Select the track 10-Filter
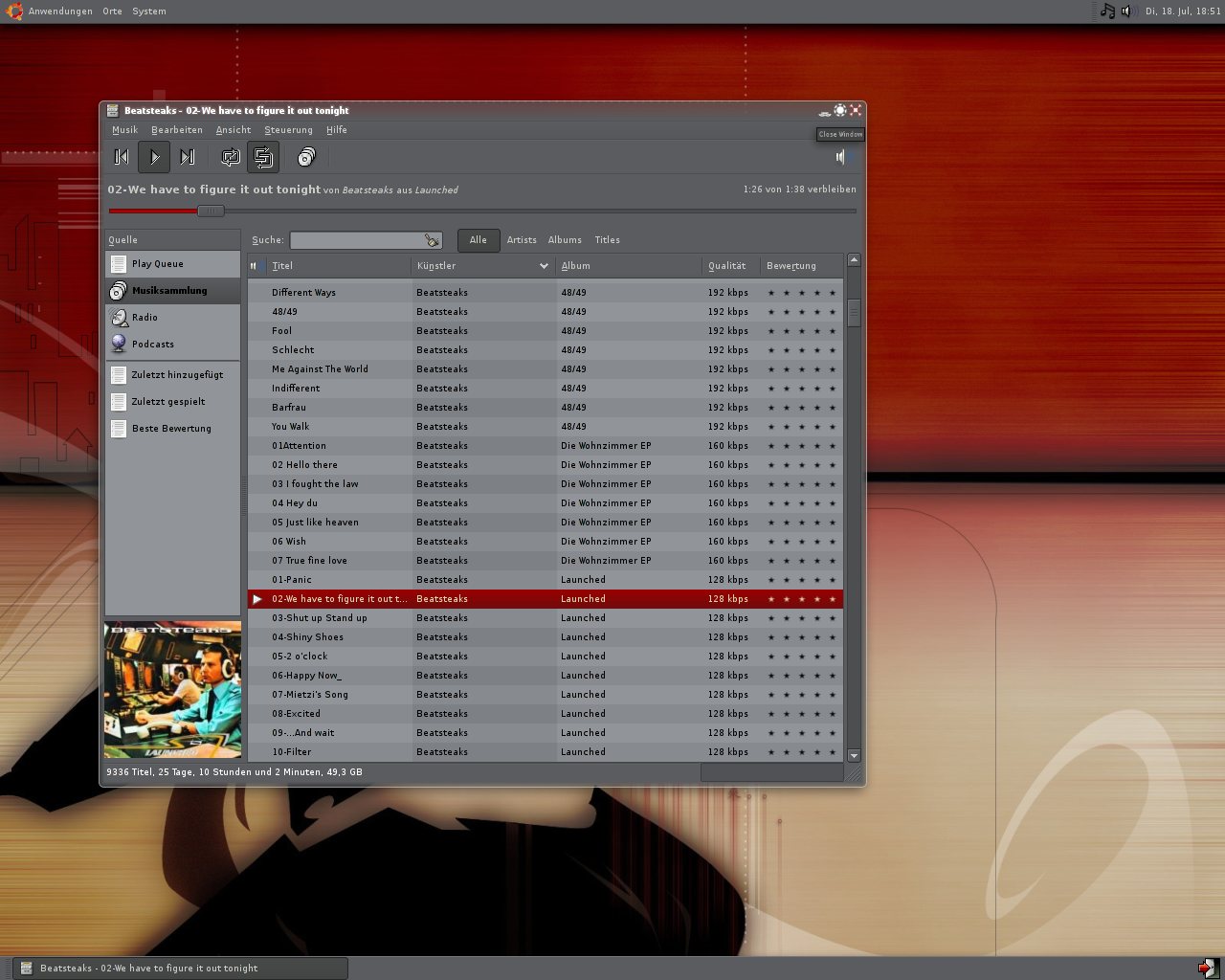Screen dimensions: 1225x980 click(x=546, y=752)
